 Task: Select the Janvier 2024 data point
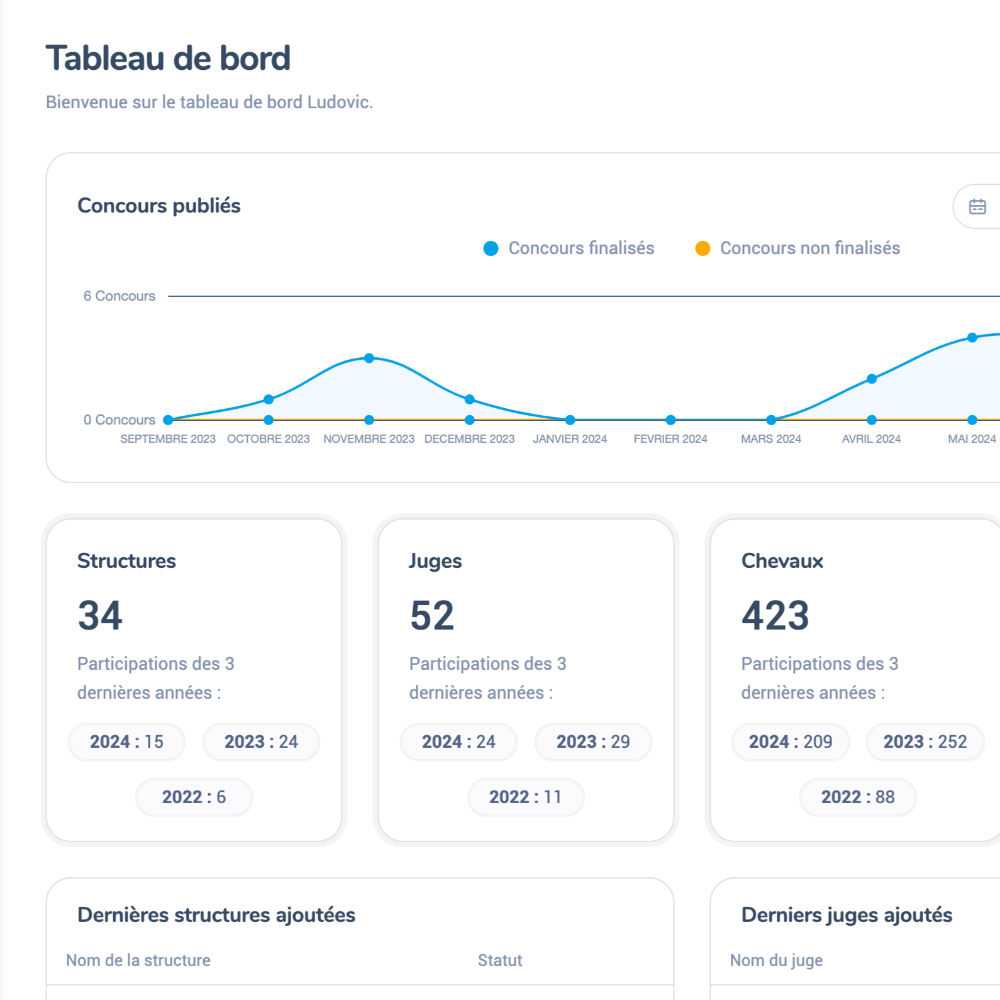pos(570,420)
